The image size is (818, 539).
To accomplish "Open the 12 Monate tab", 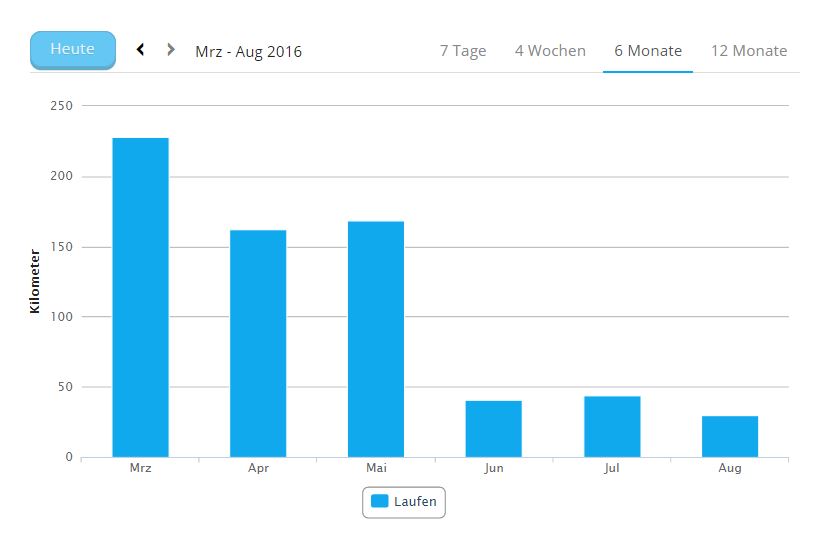I will pyautogui.click(x=749, y=51).
